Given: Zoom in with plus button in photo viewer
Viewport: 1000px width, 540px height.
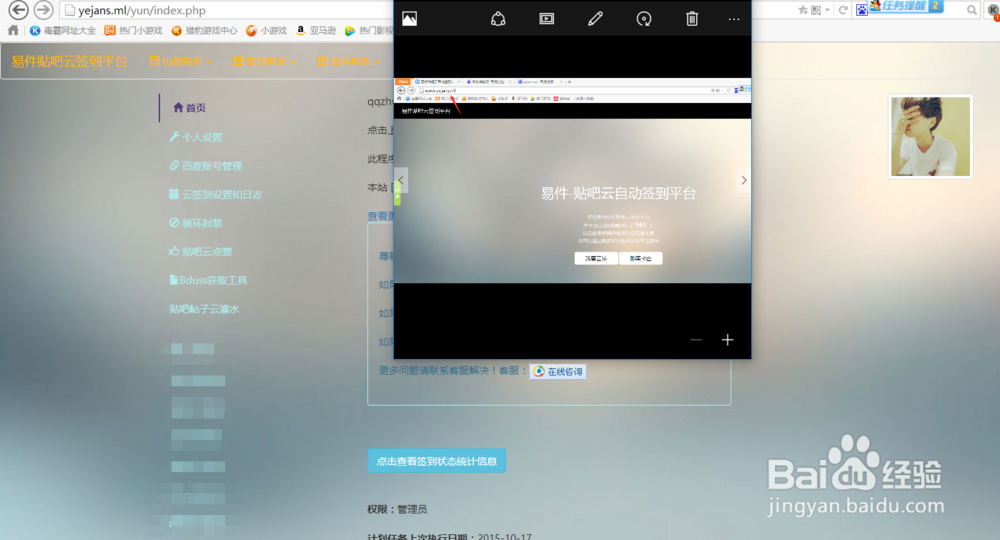Looking at the screenshot, I should [727, 340].
